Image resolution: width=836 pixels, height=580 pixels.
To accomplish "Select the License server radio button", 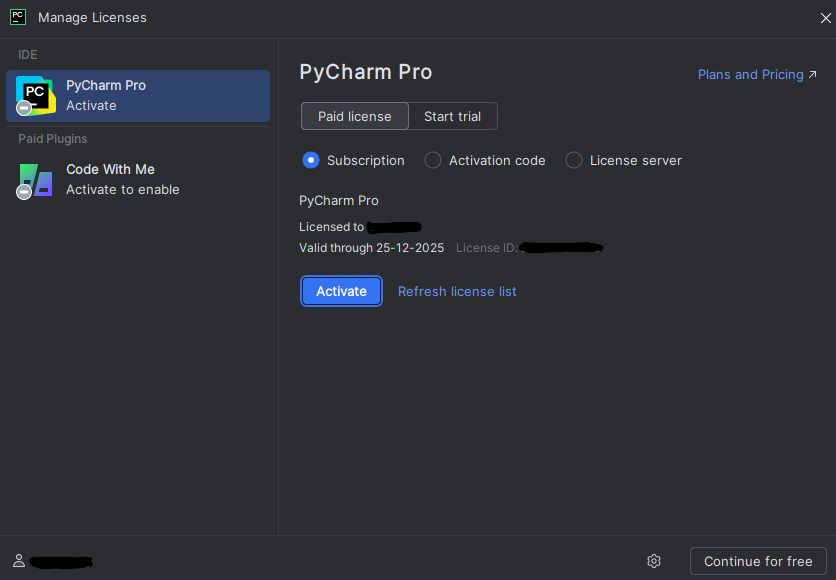I will pos(574,160).
